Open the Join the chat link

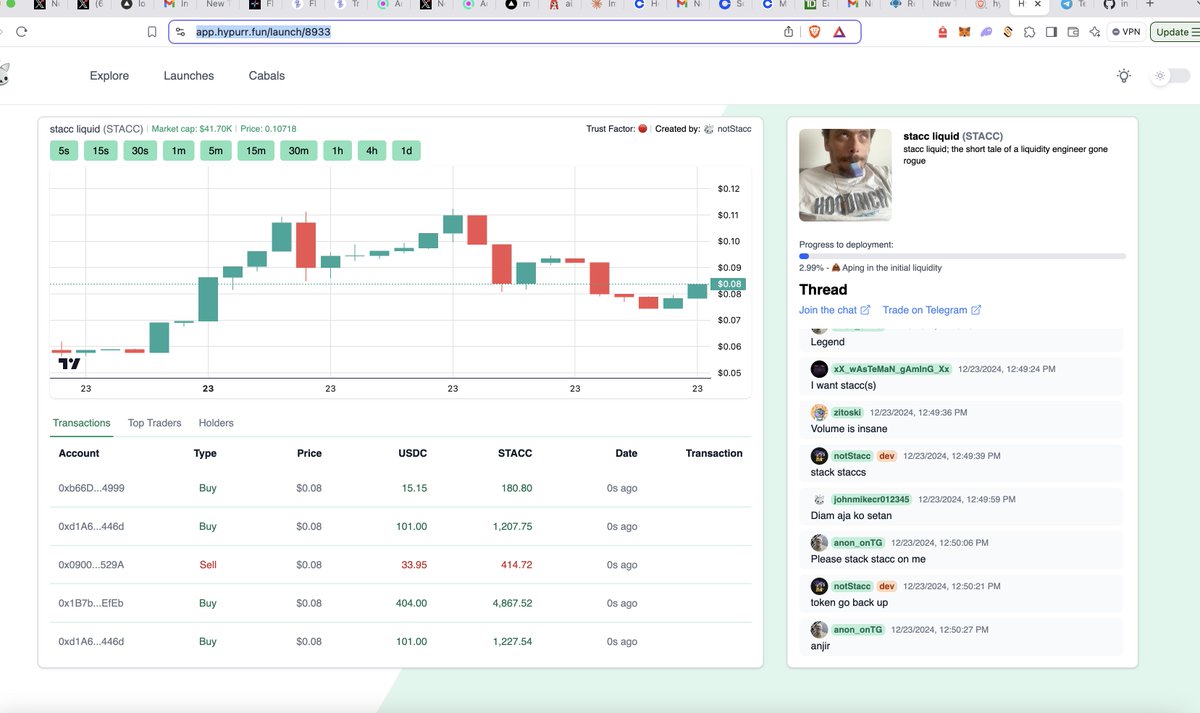(x=835, y=310)
